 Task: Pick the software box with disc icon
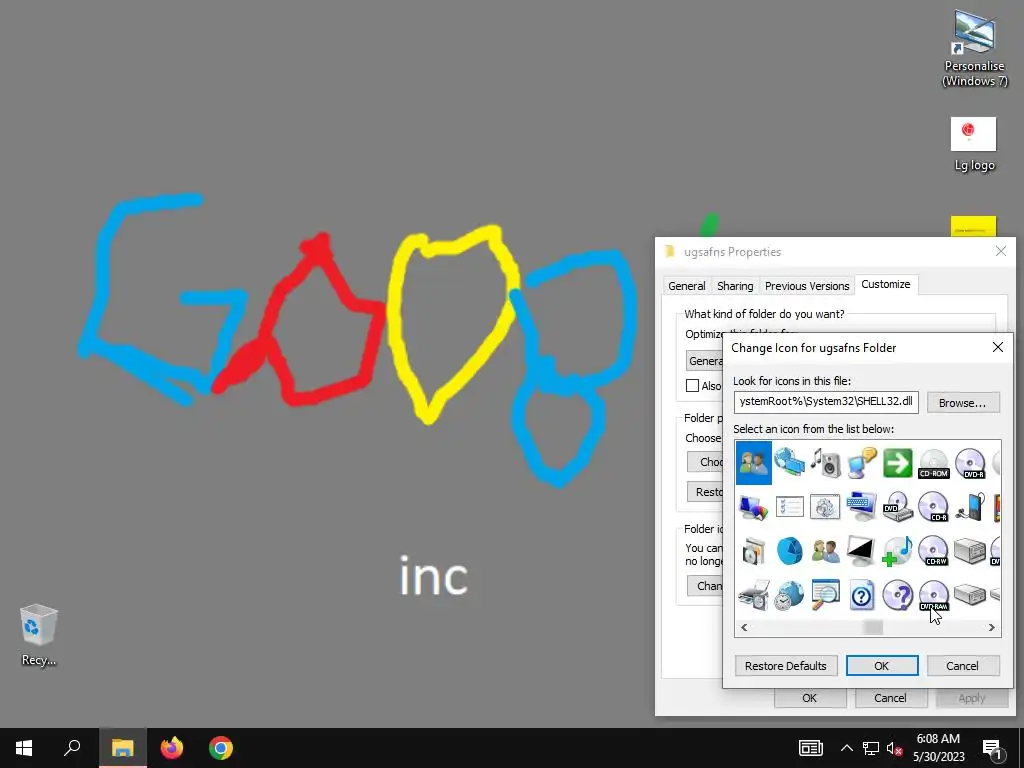pyautogui.click(x=754, y=551)
